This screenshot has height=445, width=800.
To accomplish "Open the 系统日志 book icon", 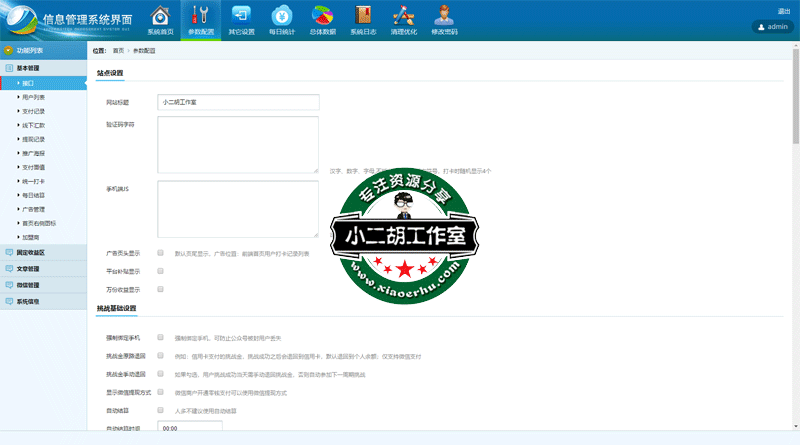I will 363,15.
